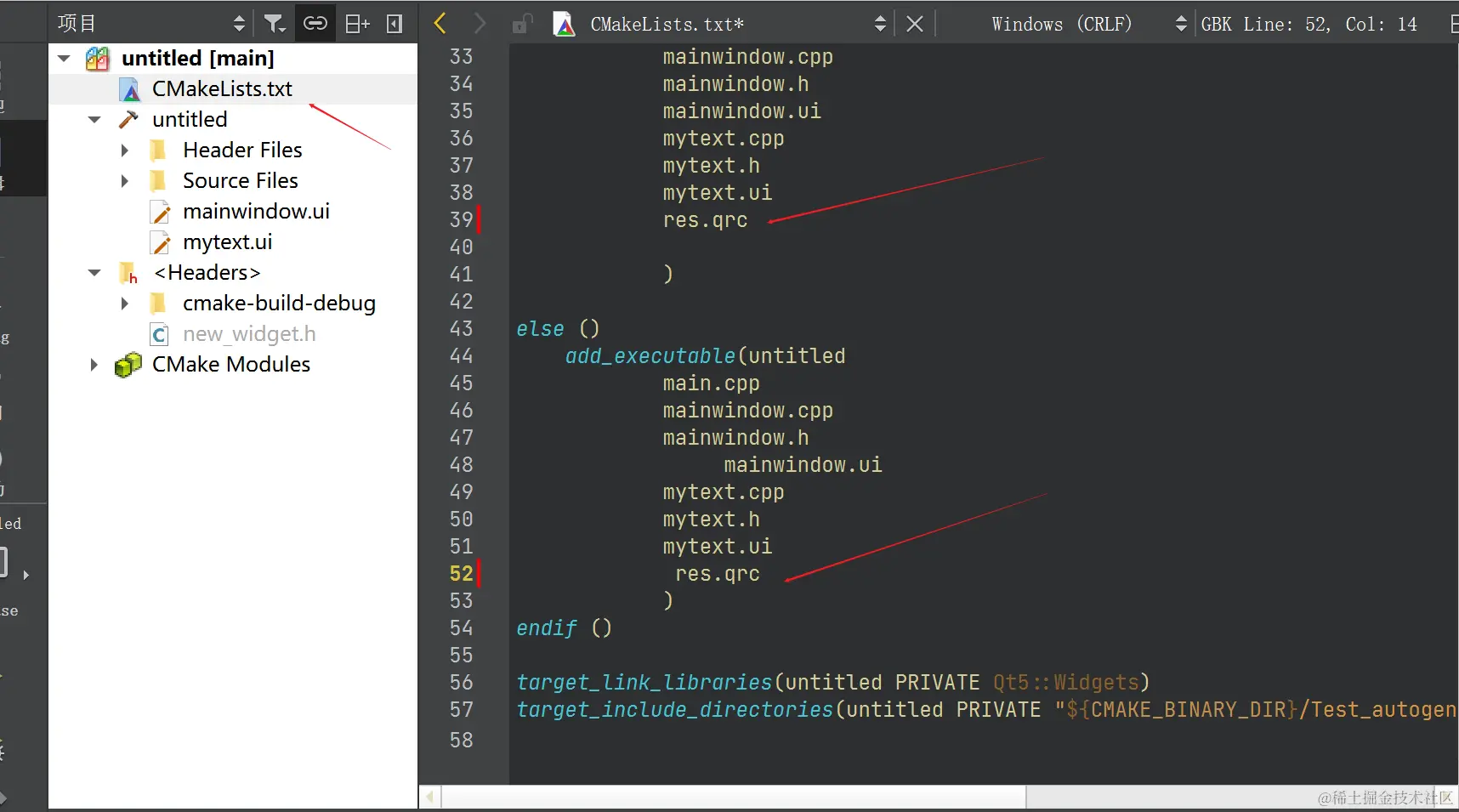
Task: Open the Windows (CRLF) line ending dropdown
Action: (1181, 24)
